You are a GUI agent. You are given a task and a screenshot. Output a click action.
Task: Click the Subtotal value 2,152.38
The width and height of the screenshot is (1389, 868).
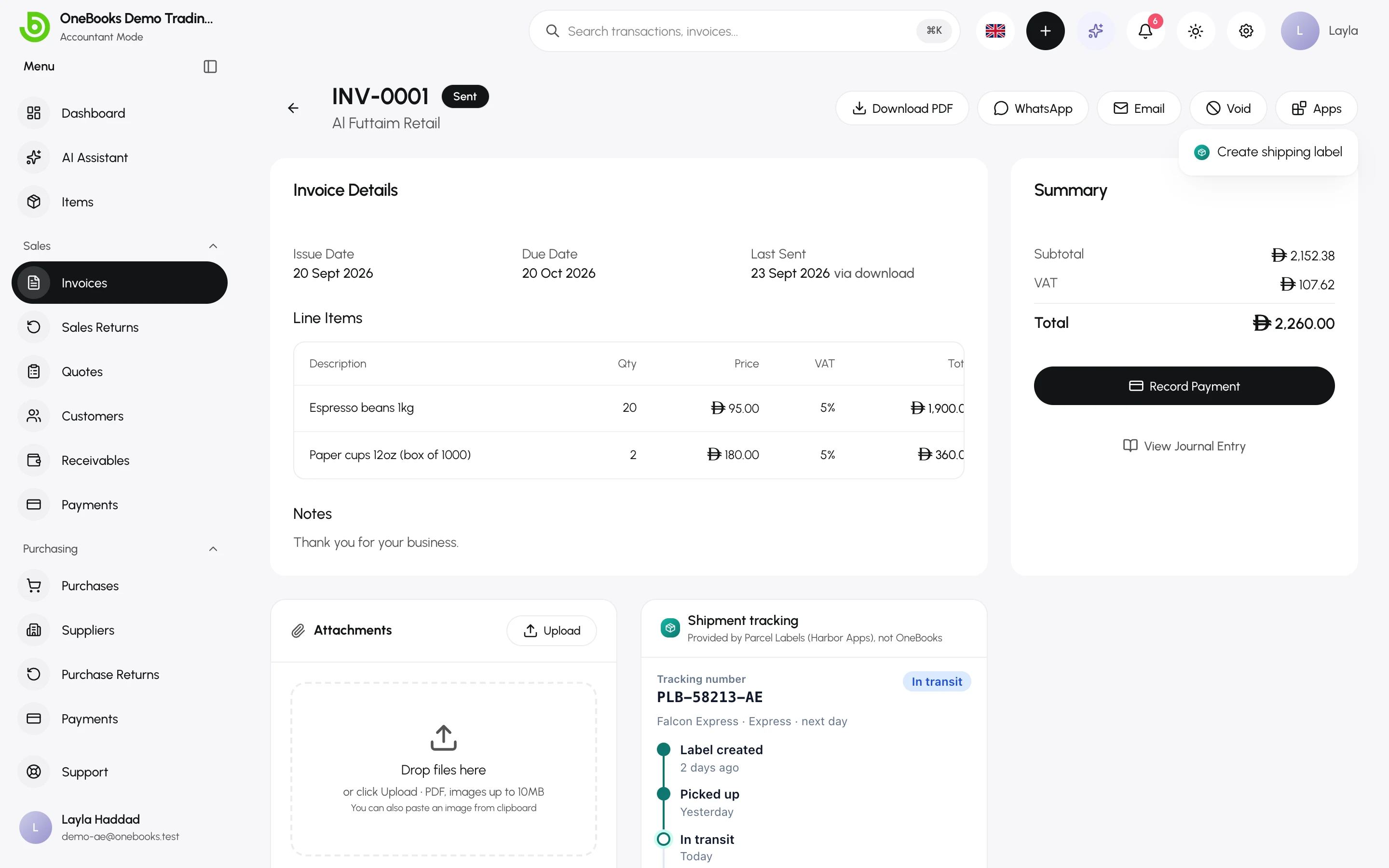coord(1303,256)
